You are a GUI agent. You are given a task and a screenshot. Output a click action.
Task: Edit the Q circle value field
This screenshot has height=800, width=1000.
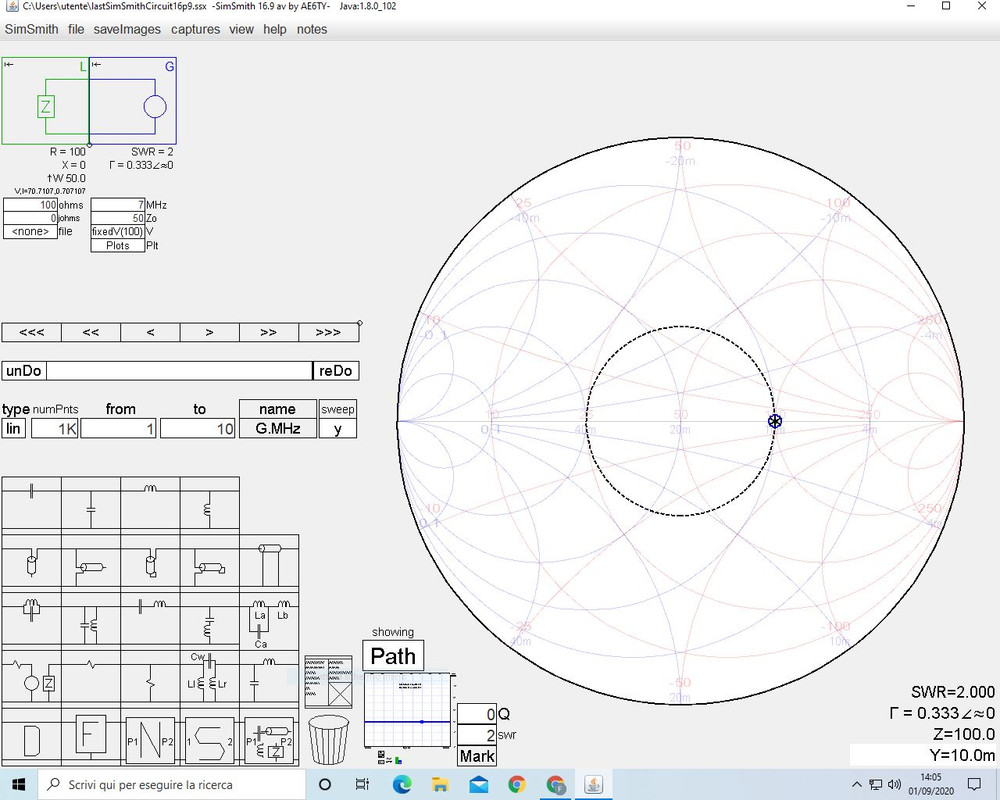click(x=477, y=715)
